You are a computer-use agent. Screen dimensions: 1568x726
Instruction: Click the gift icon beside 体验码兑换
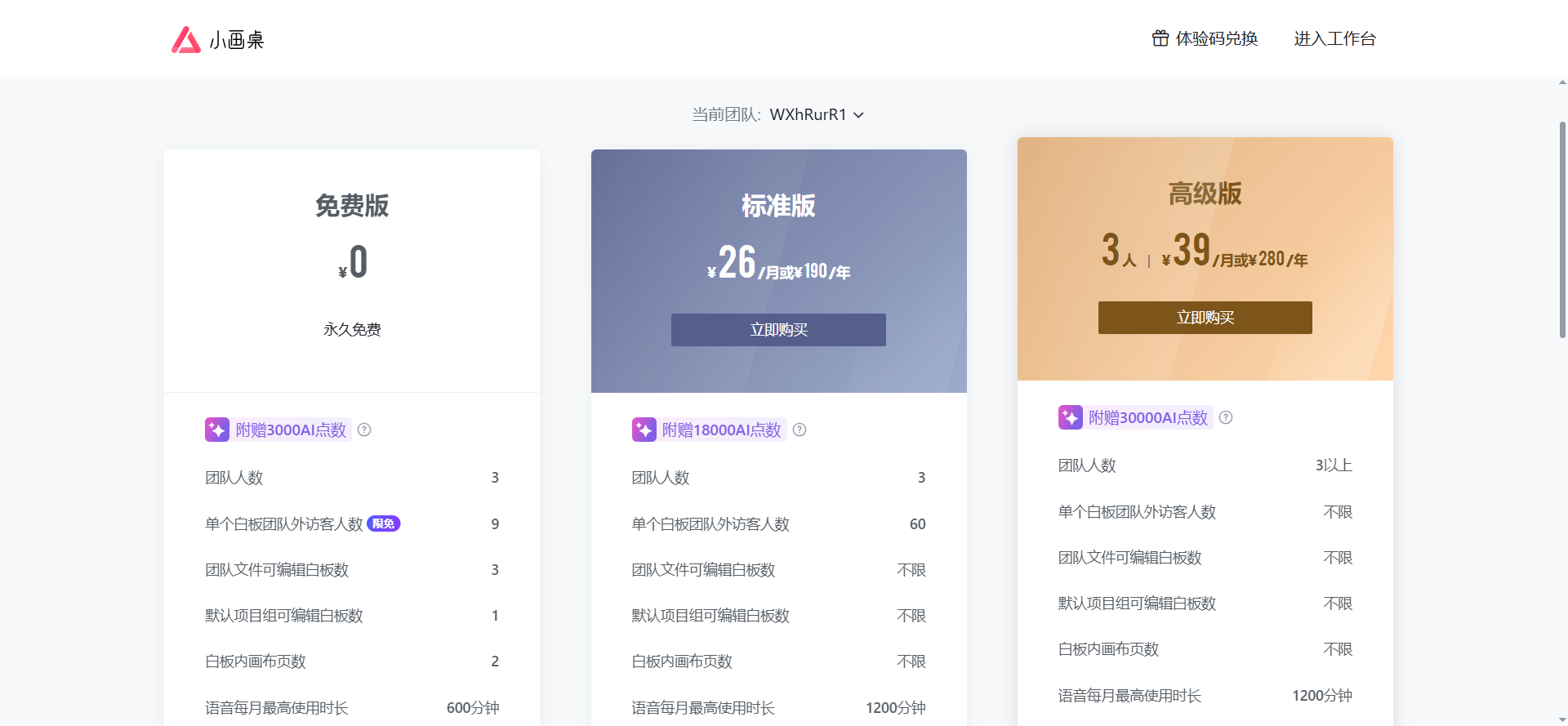tap(1160, 38)
